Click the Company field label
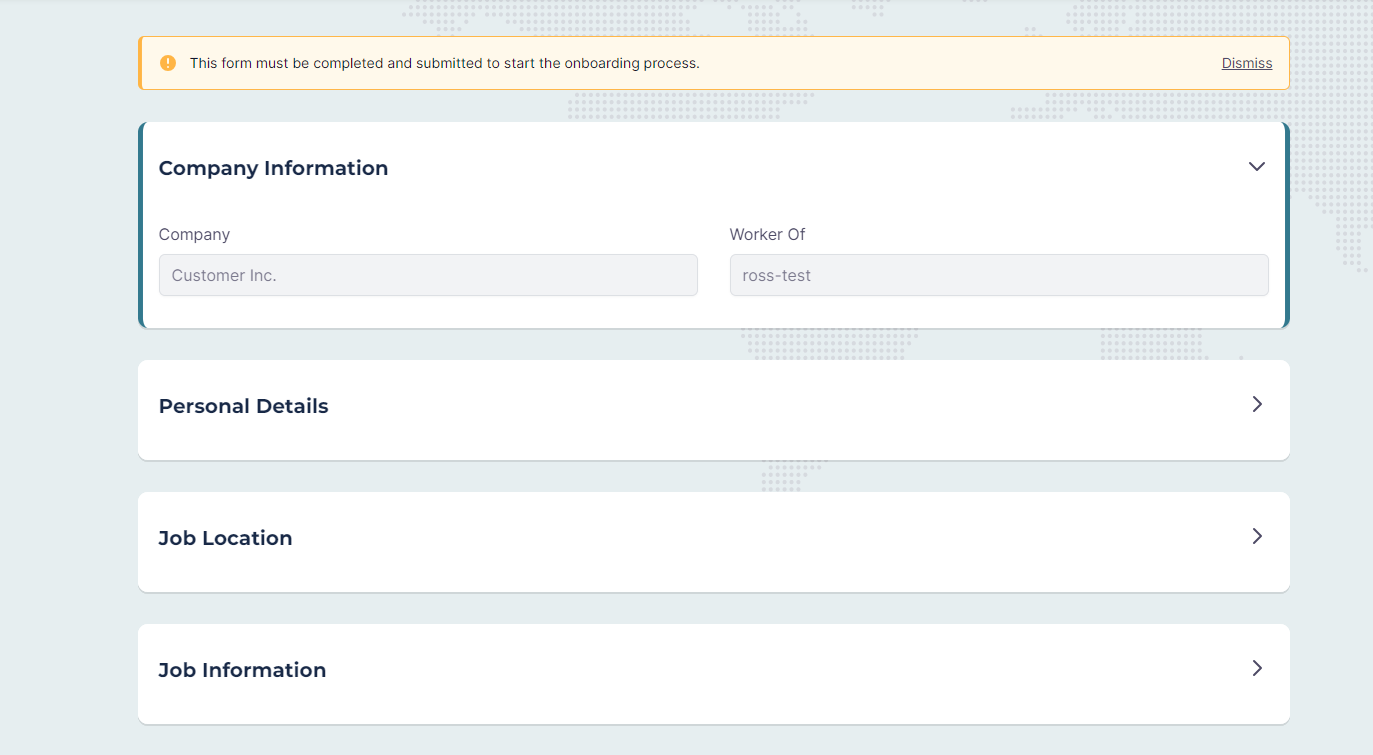Viewport: 1373px width, 755px height. click(194, 234)
